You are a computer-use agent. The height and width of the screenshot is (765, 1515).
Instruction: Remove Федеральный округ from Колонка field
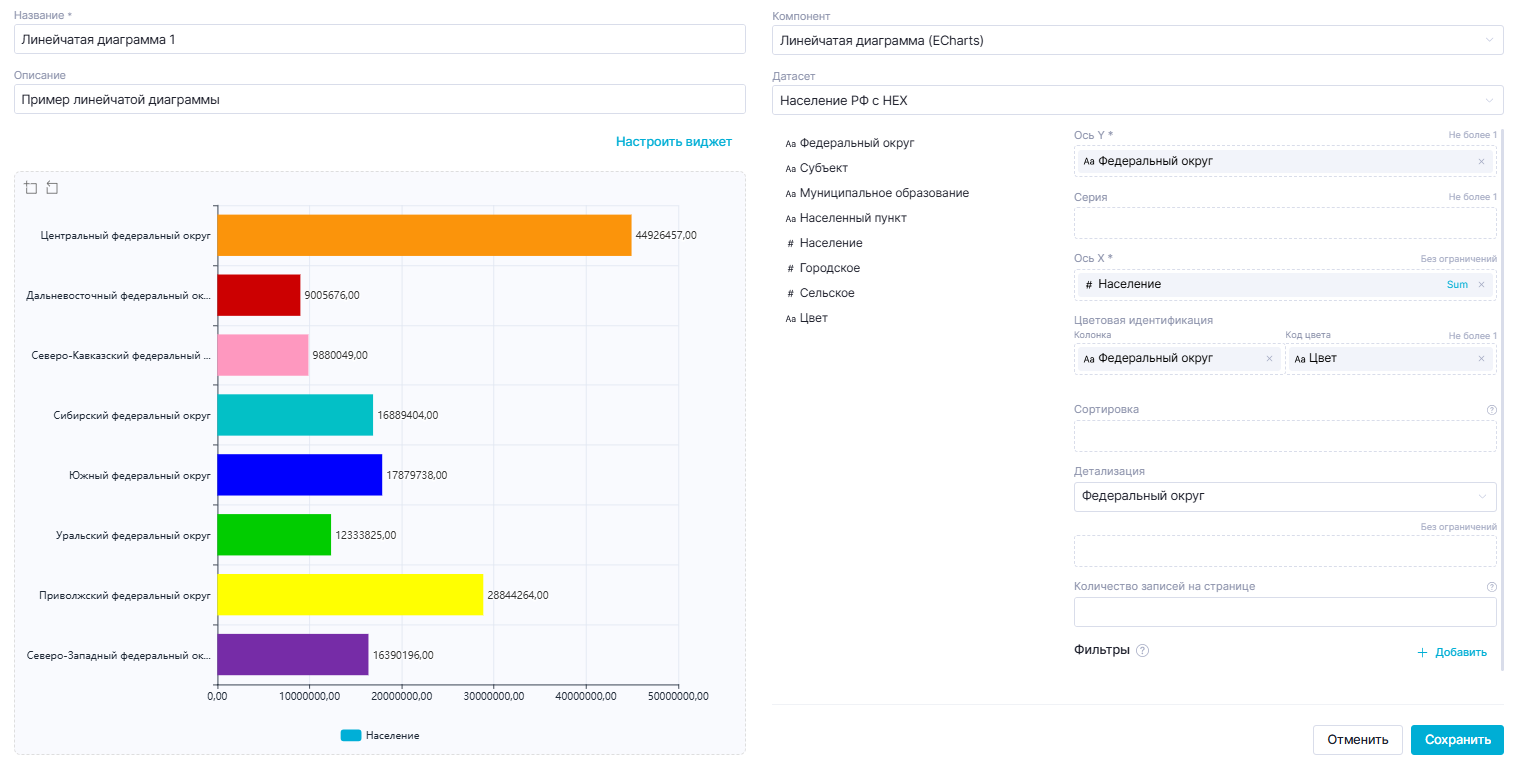click(x=1269, y=359)
